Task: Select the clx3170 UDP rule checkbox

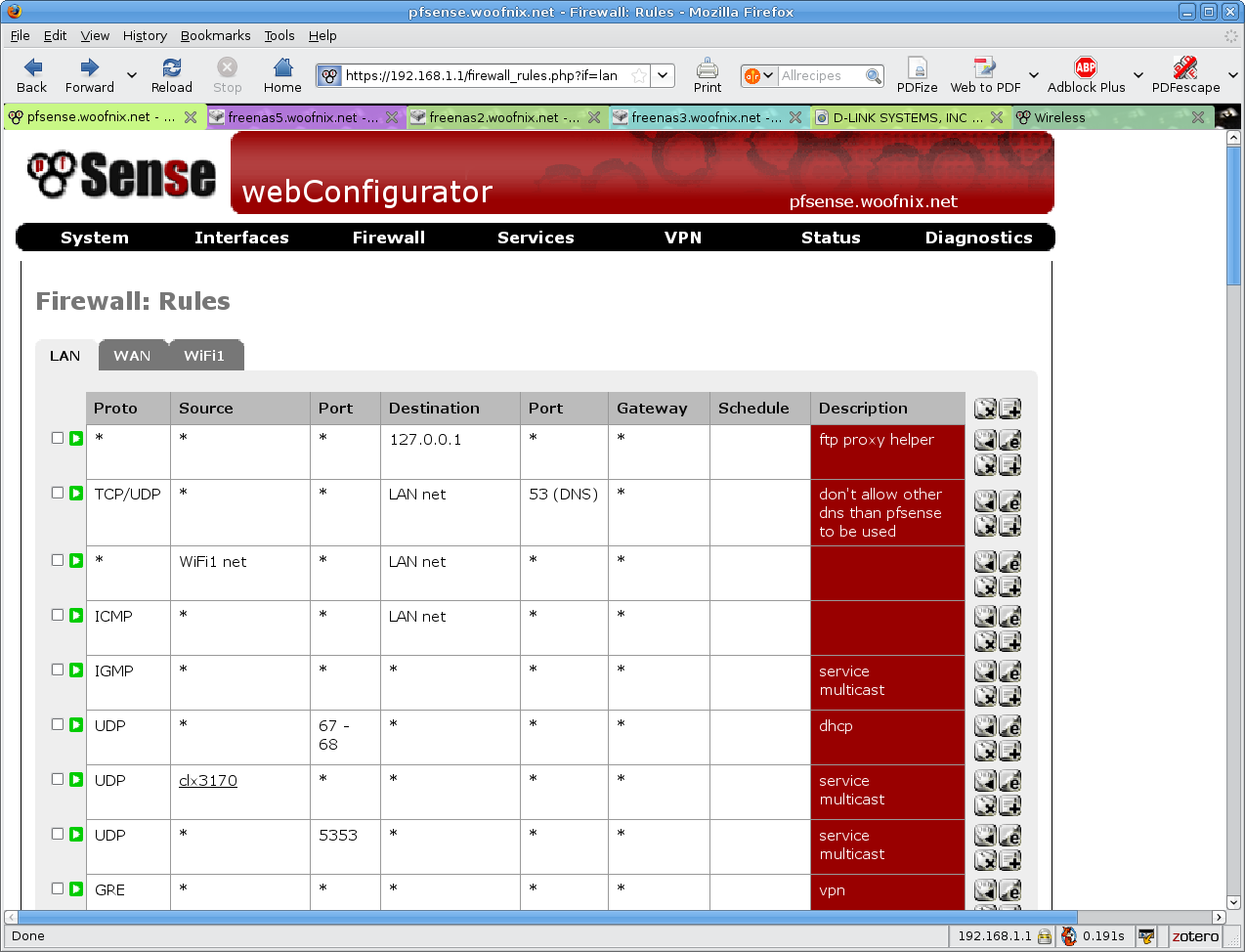Action: coord(58,779)
